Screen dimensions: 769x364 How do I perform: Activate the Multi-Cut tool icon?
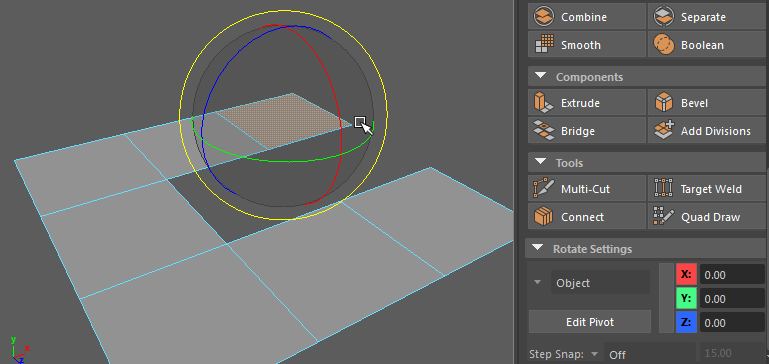543,189
